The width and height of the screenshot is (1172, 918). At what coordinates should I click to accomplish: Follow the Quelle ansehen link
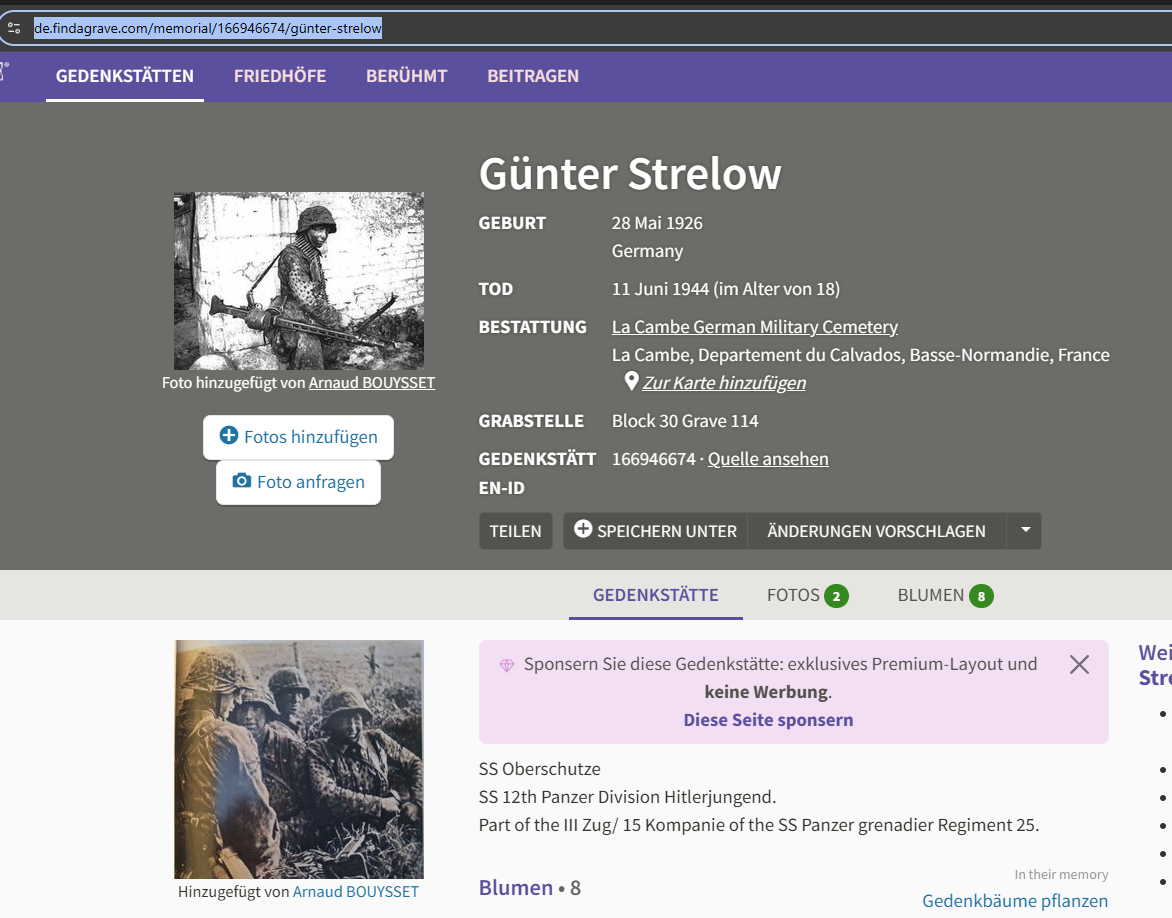pyautogui.click(x=768, y=459)
